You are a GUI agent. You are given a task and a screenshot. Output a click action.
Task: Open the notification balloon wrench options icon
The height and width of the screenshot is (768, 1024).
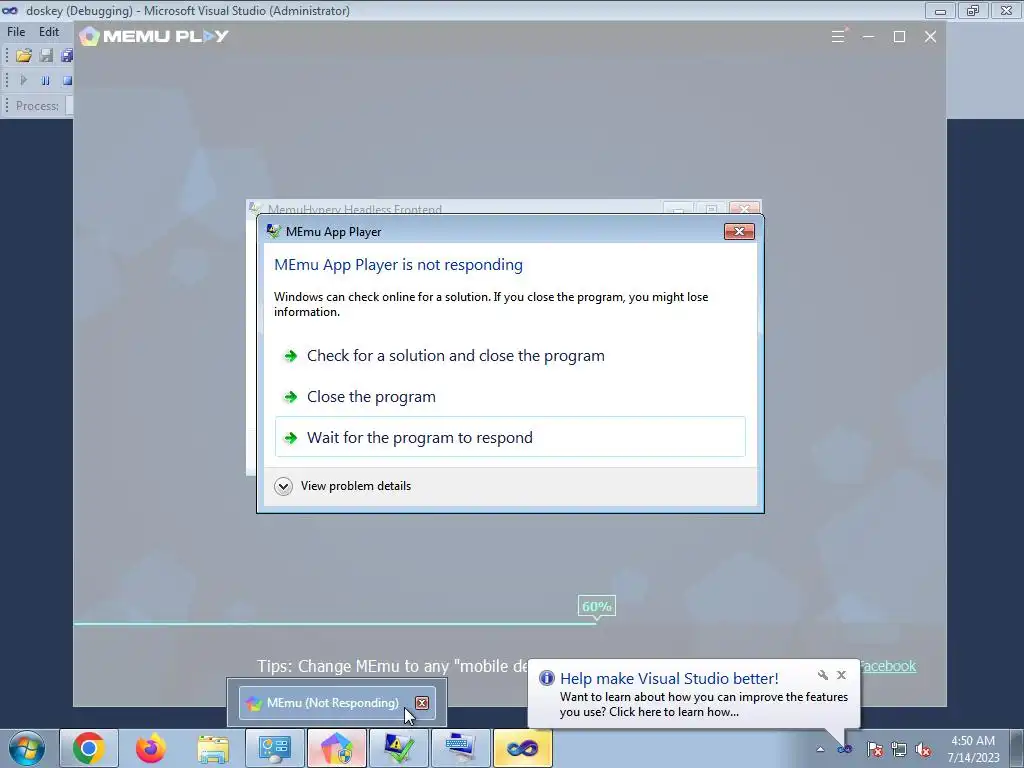[x=823, y=675]
